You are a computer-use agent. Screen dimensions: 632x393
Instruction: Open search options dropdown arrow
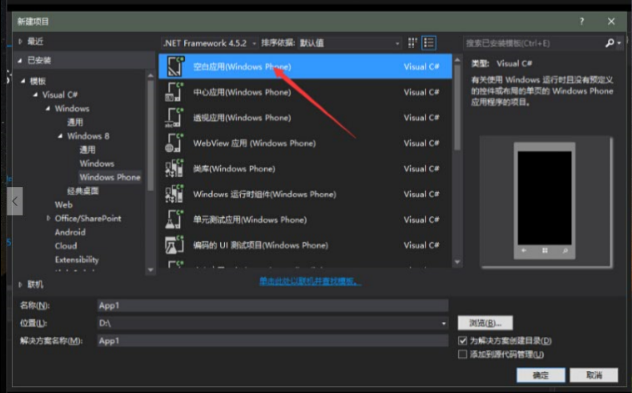[x=619, y=43]
